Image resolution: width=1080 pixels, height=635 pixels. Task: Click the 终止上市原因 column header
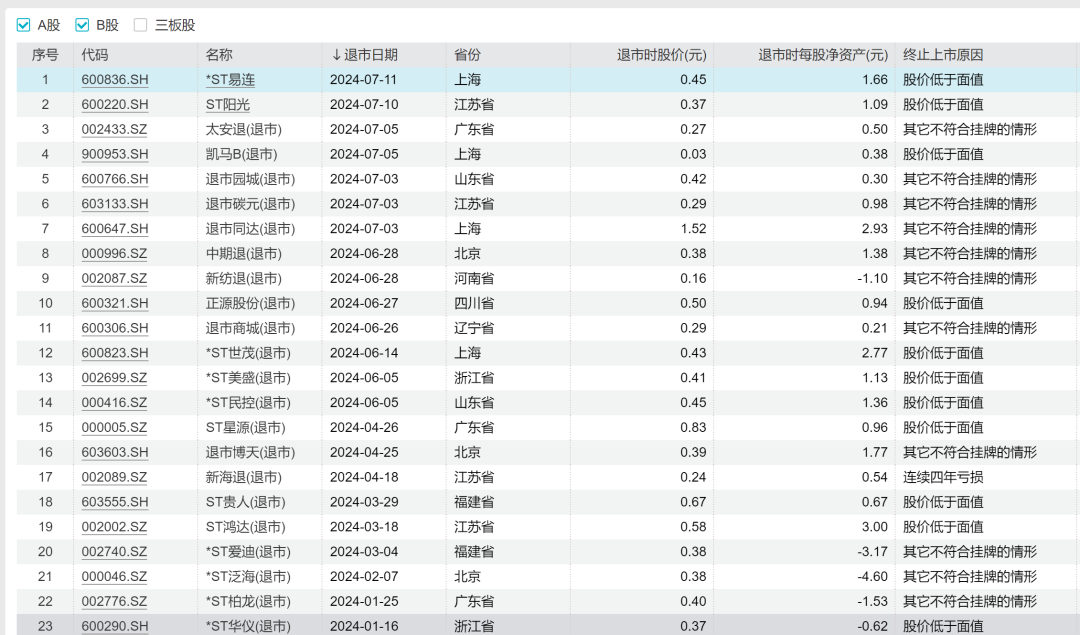[943, 55]
